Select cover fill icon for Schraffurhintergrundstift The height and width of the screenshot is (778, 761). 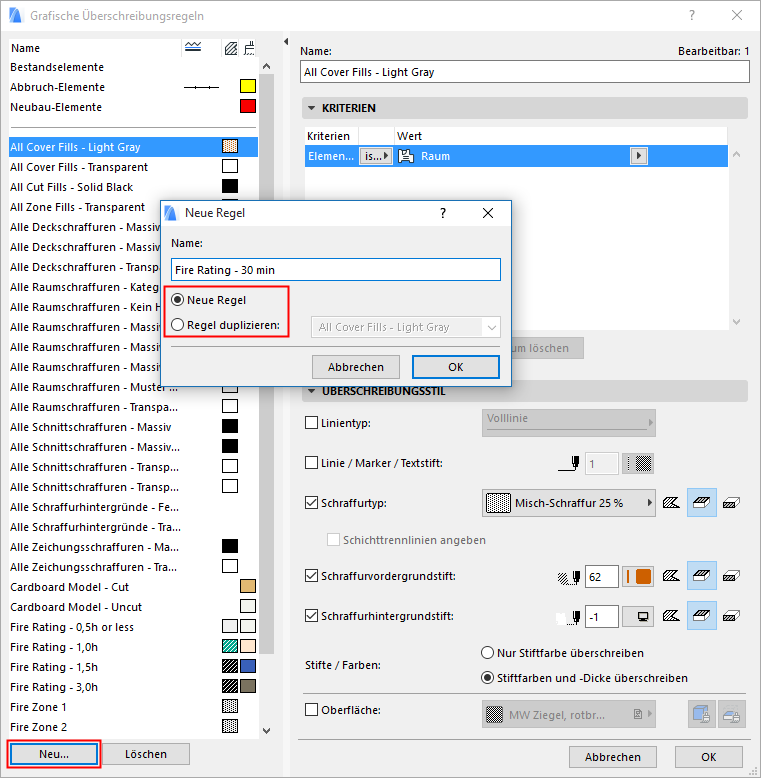[701, 616]
